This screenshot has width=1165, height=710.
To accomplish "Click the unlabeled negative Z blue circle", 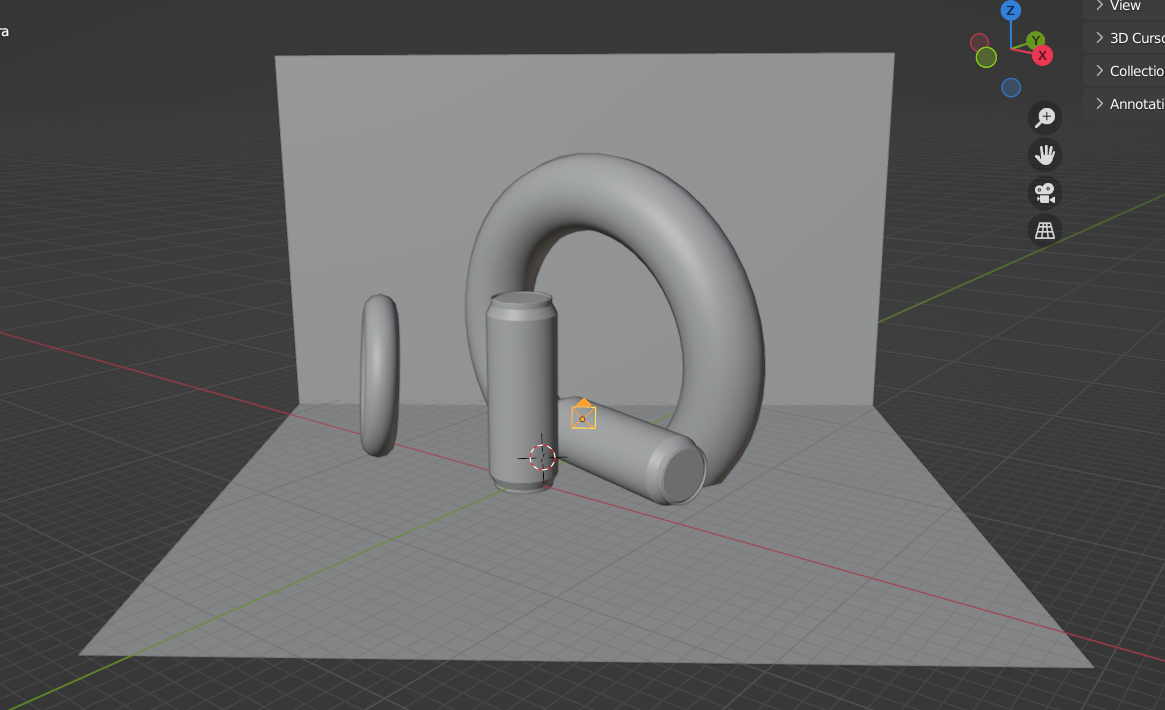I will (1011, 88).
